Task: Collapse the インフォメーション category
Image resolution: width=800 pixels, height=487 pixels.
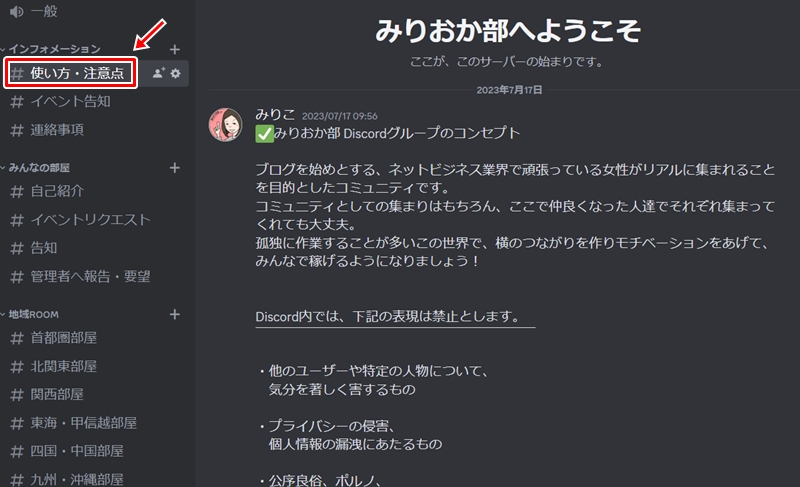Action: (55, 49)
